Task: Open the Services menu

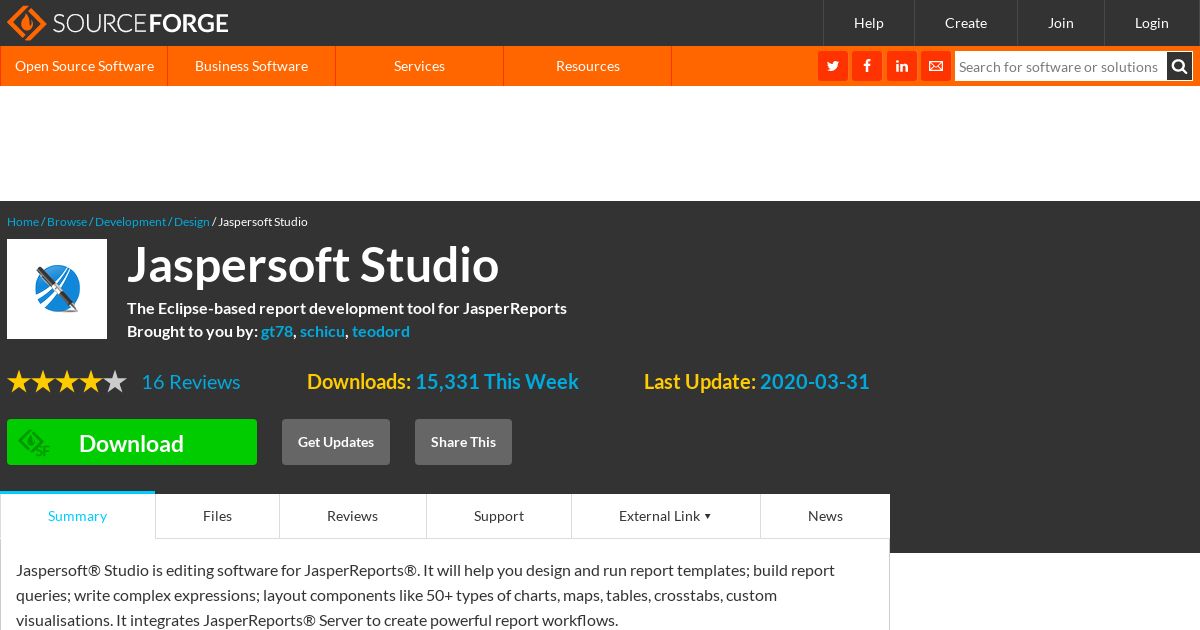Action: (419, 66)
